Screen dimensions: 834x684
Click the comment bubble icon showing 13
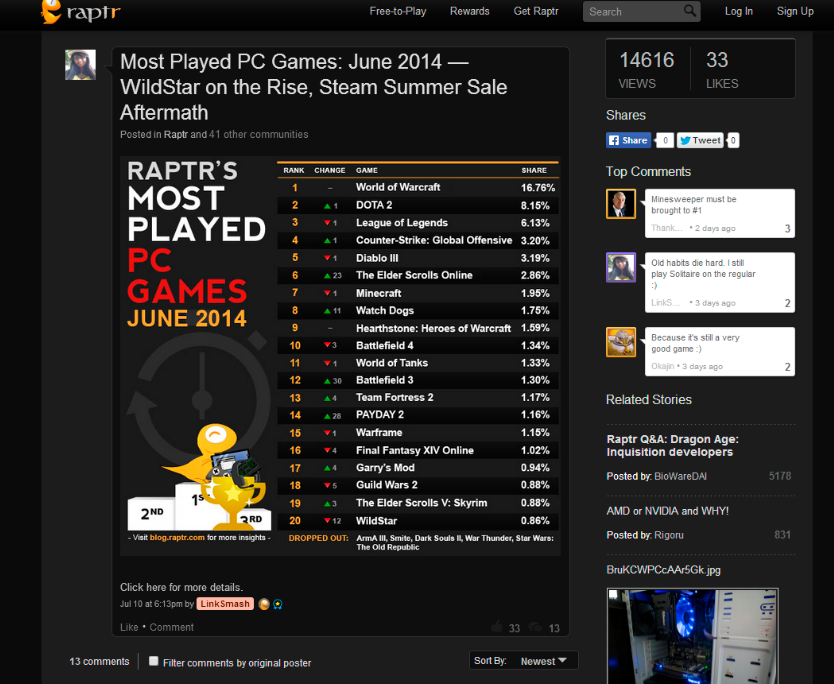[536, 628]
